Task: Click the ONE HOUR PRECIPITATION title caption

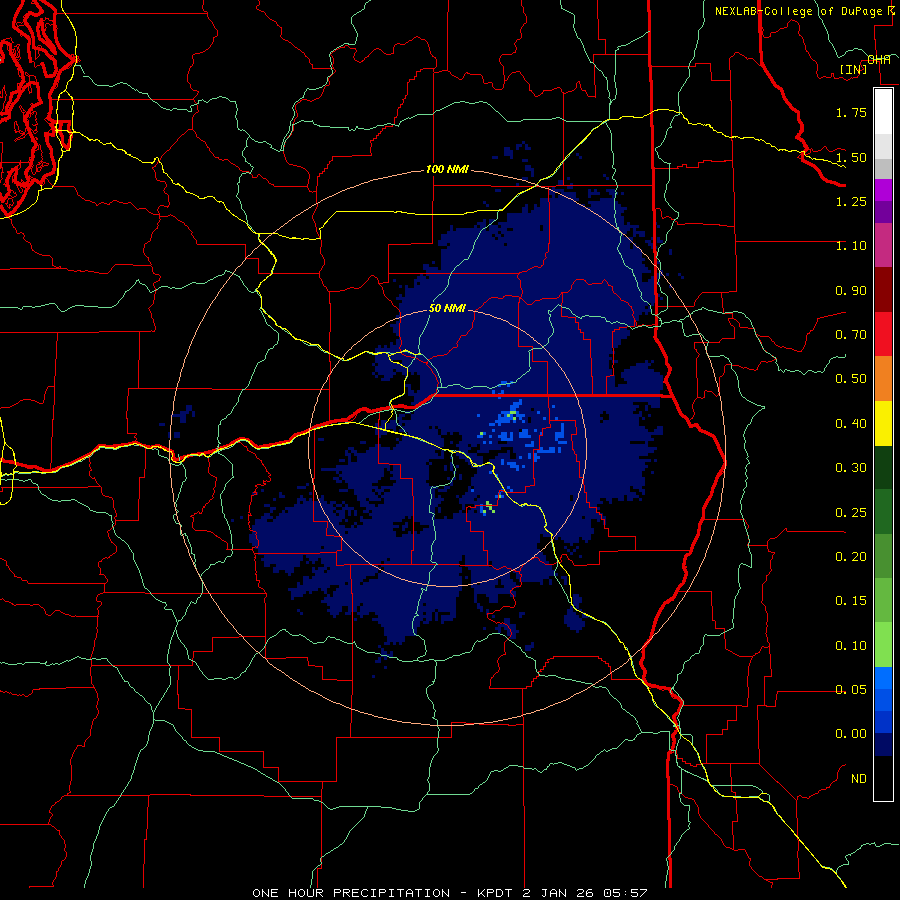Action: (x=450, y=893)
